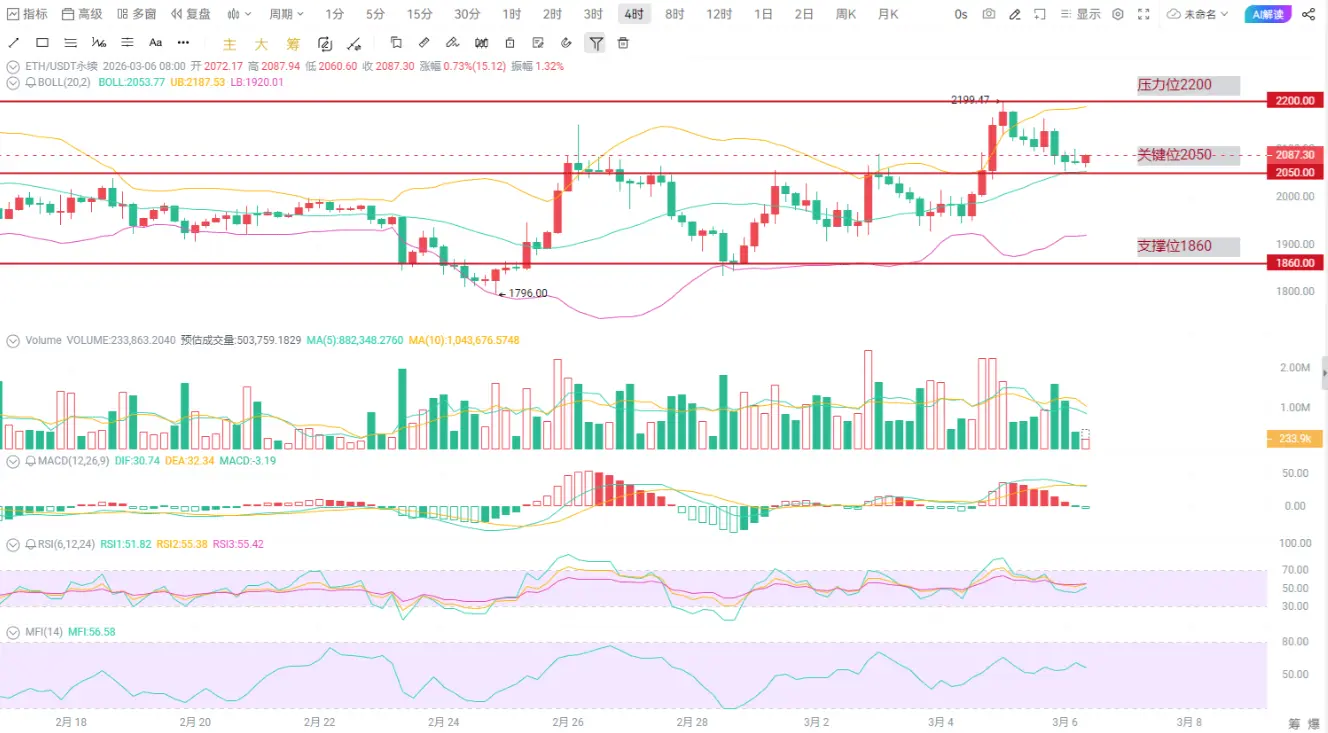Open the candlestick chart type dropdown

point(239,14)
